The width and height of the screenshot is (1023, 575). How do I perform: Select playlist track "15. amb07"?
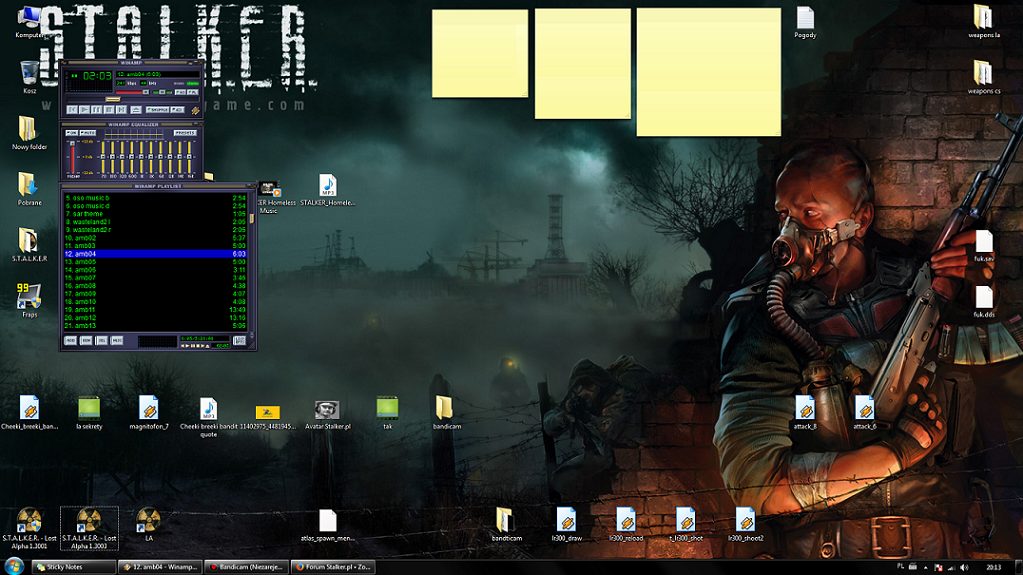point(155,277)
